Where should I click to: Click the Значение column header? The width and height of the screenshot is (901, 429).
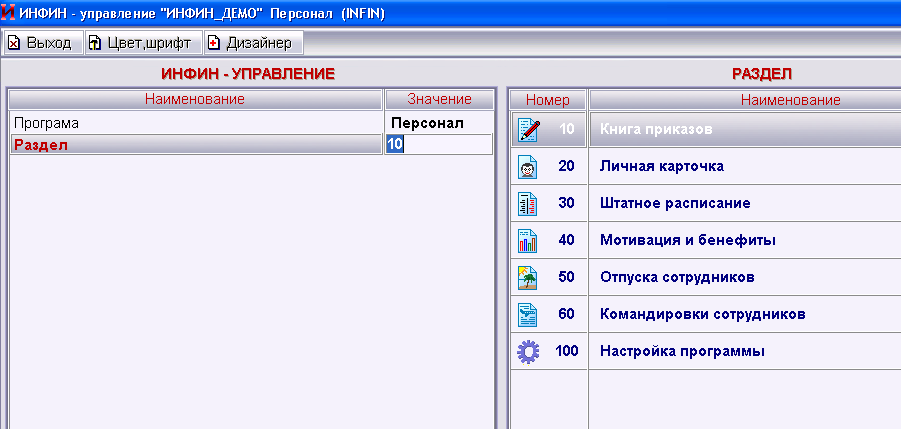[x=439, y=99]
